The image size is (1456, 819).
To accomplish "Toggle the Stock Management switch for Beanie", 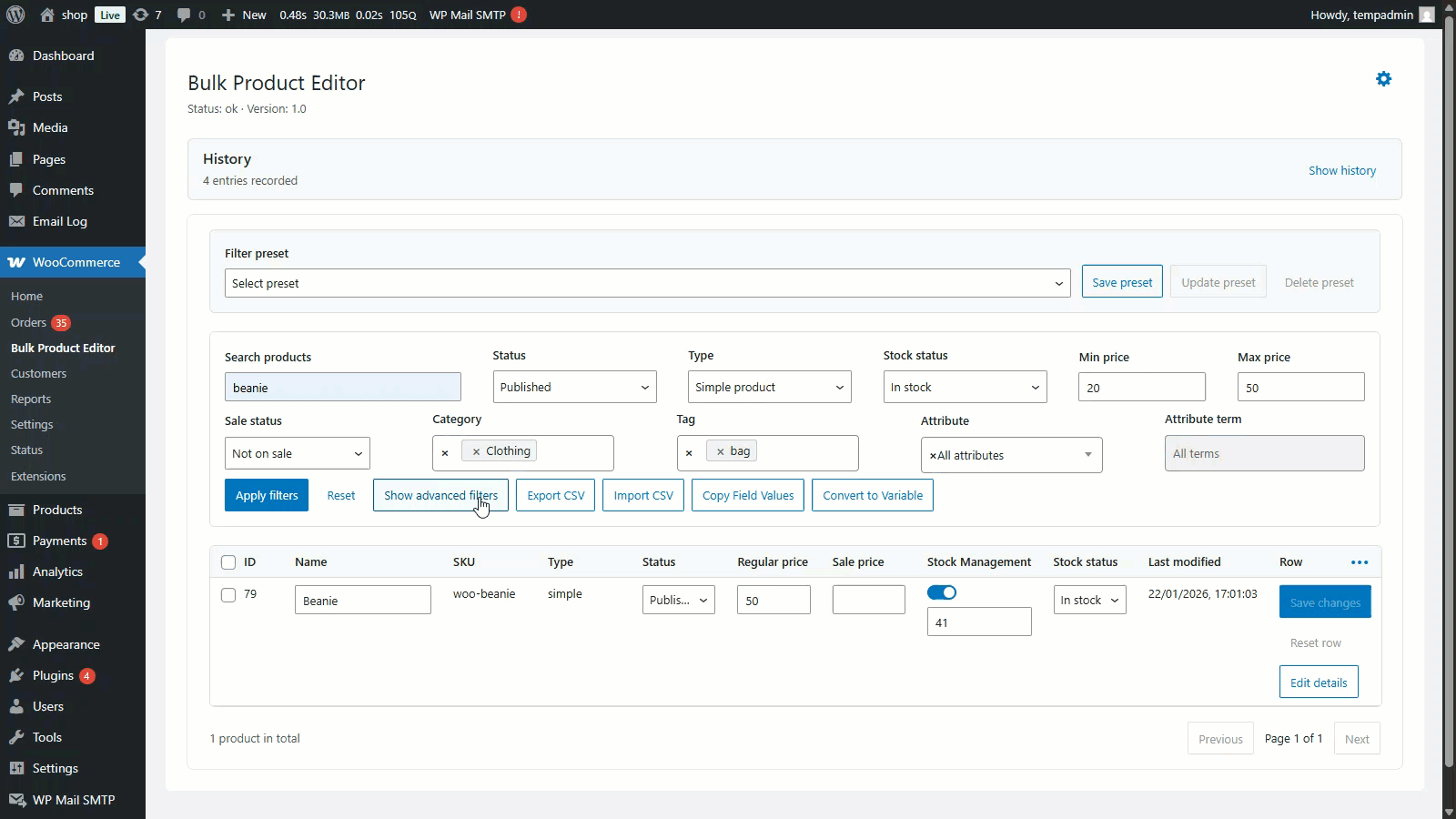I will click(942, 592).
